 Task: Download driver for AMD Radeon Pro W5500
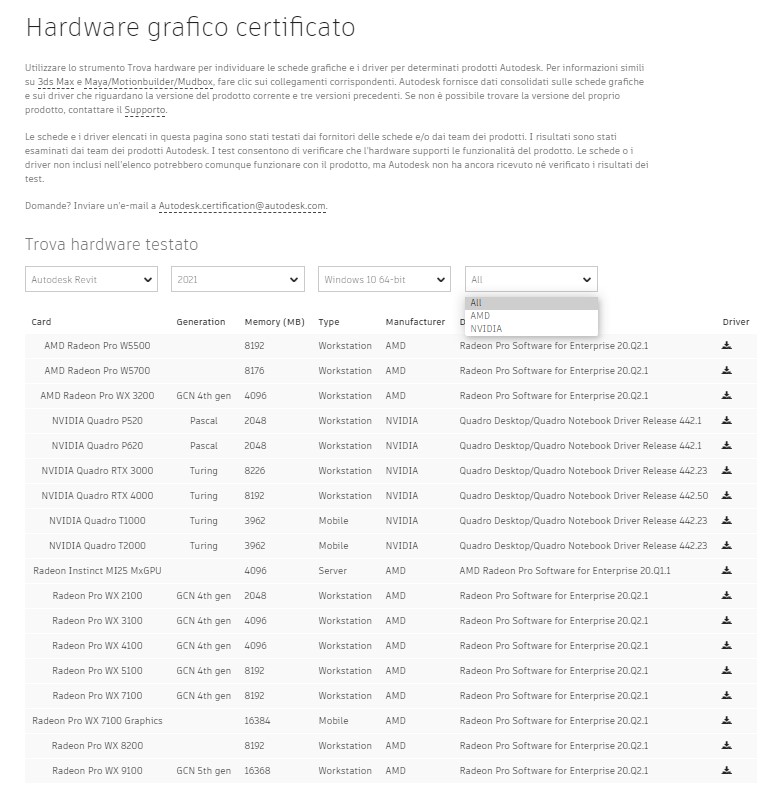point(726,345)
